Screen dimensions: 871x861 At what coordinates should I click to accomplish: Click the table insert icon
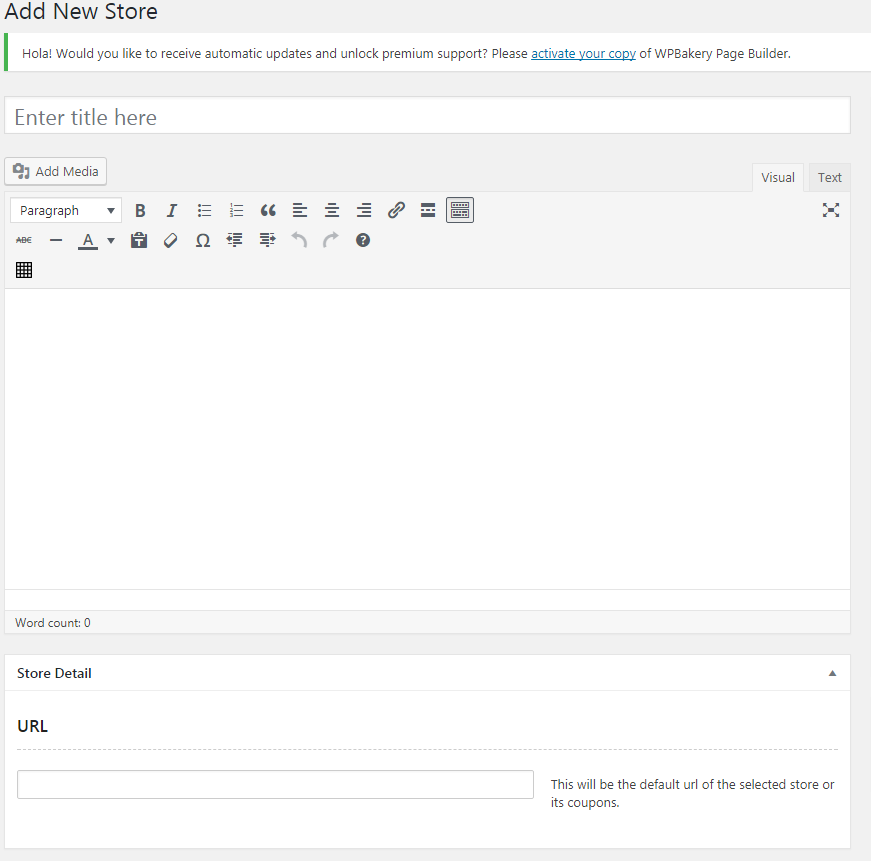[24, 270]
